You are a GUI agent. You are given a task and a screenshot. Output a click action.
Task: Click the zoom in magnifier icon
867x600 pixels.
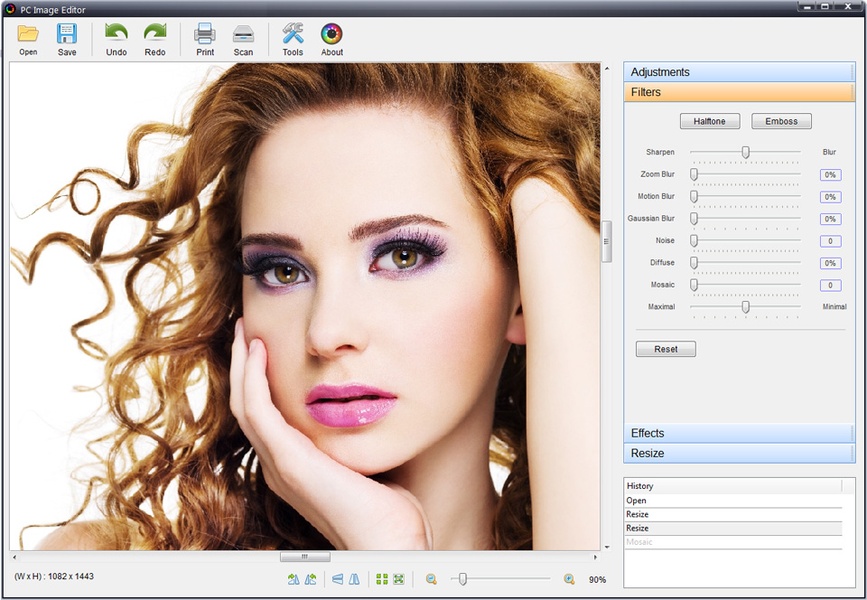pyautogui.click(x=569, y=579)
